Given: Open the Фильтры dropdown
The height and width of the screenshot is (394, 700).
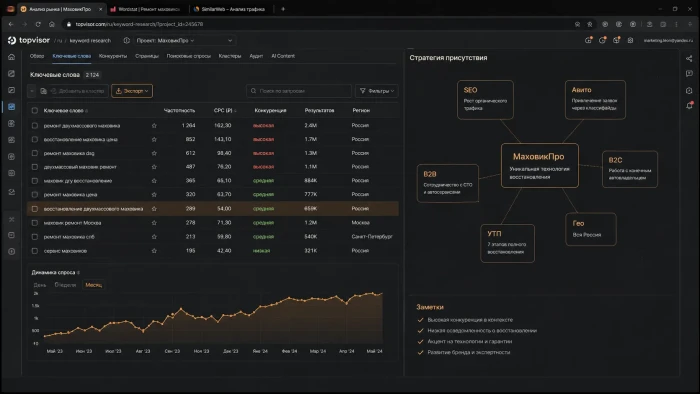Looking at the screenshot, I should pyautogui.click(x=377, y=91).
